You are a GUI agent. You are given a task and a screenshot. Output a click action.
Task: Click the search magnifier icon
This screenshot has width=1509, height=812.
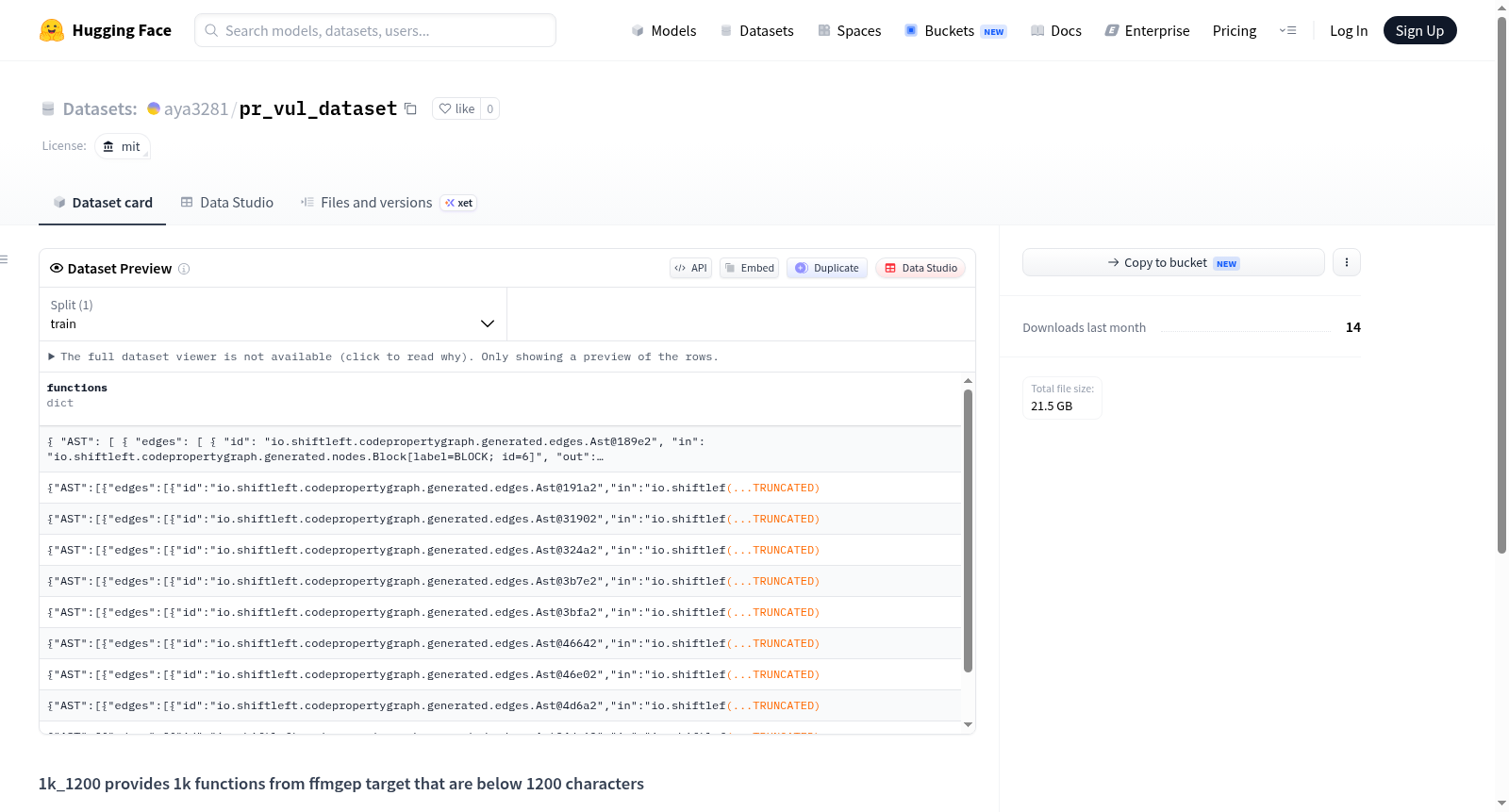pos(211,30)
